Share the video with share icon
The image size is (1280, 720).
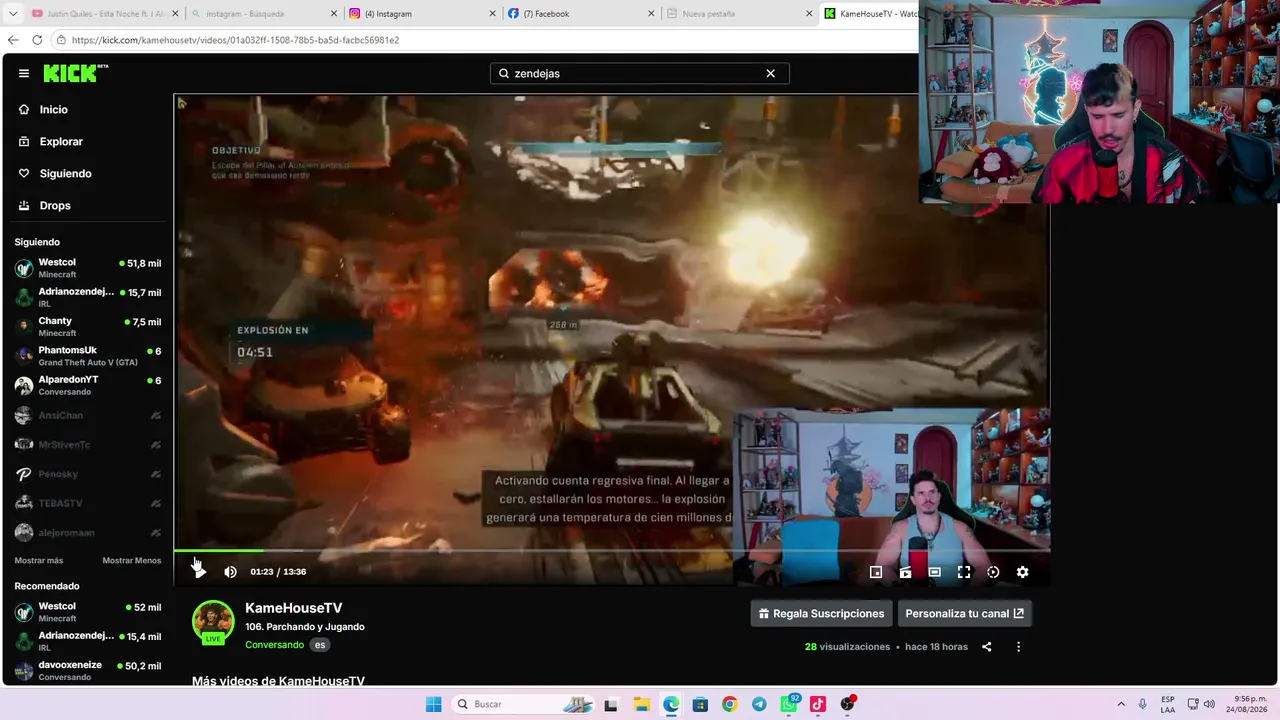[987, 647]
